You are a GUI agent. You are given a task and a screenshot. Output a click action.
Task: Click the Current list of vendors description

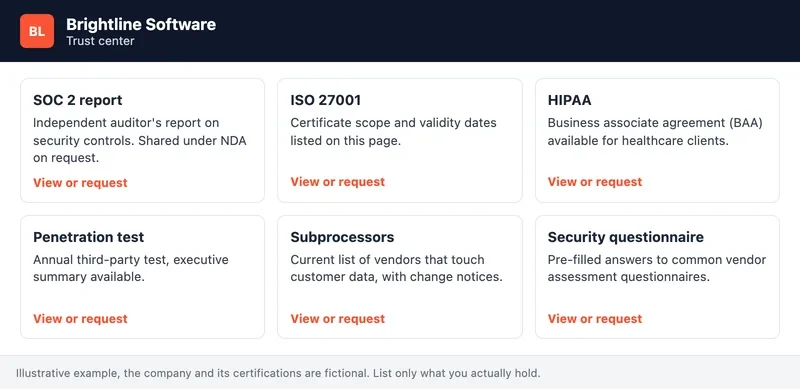(397, 269)
